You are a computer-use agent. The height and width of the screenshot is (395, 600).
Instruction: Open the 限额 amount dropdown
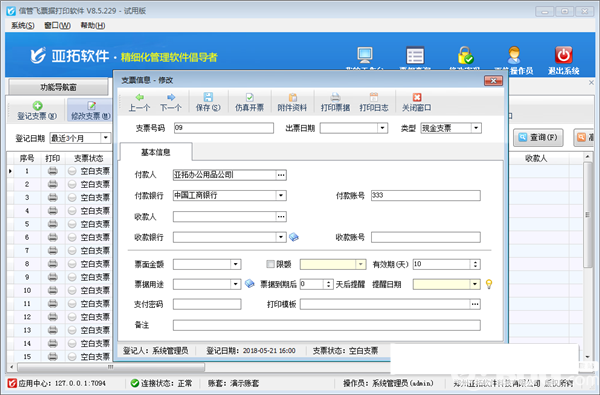click(x=361, y=264)
